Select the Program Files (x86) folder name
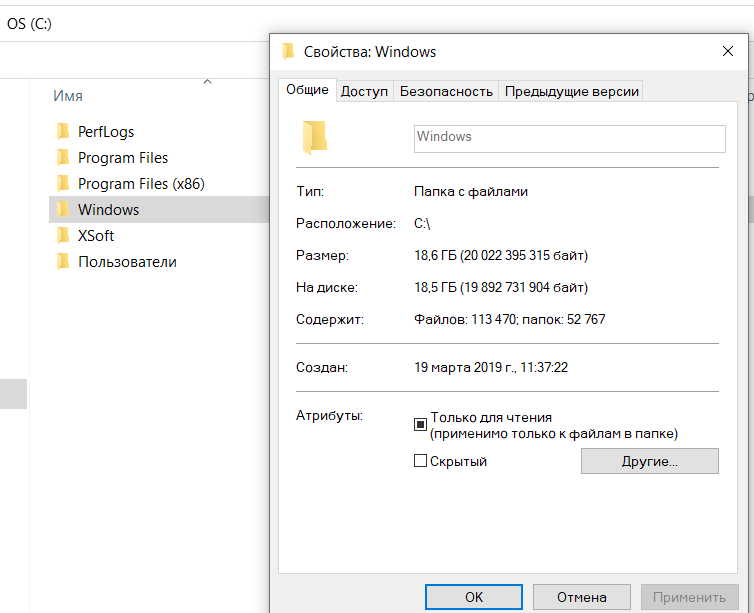The width and height of the screenshot is (754, 613). (x=141, y=184)
